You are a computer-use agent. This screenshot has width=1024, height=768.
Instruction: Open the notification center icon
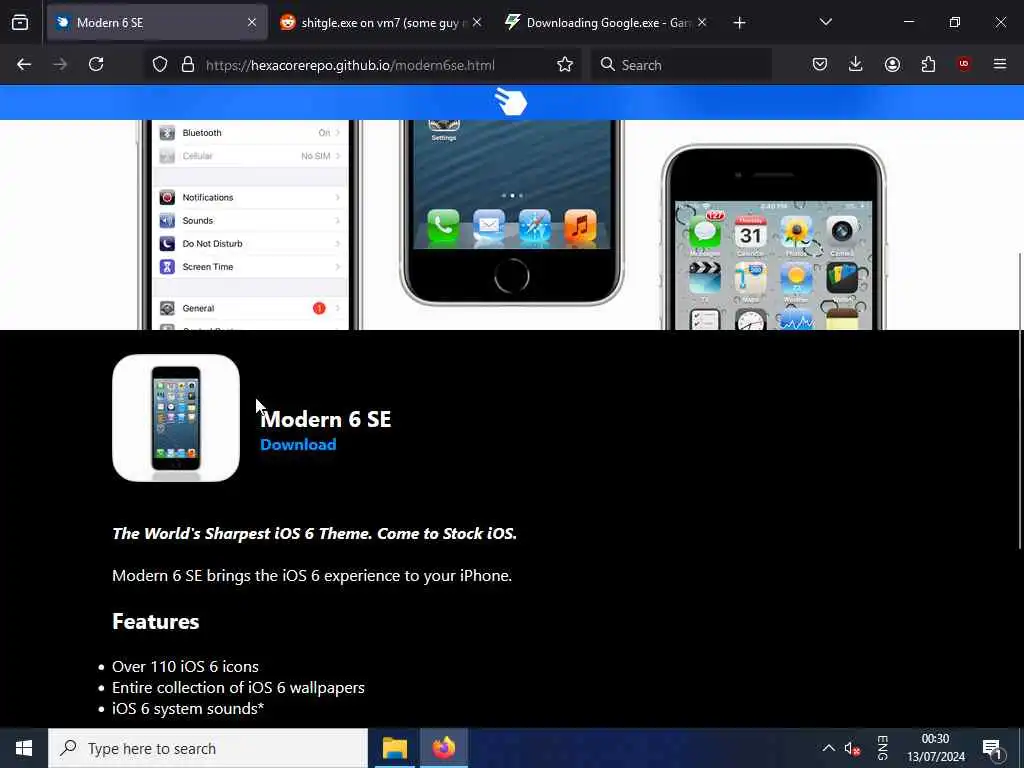click(993, 748)
